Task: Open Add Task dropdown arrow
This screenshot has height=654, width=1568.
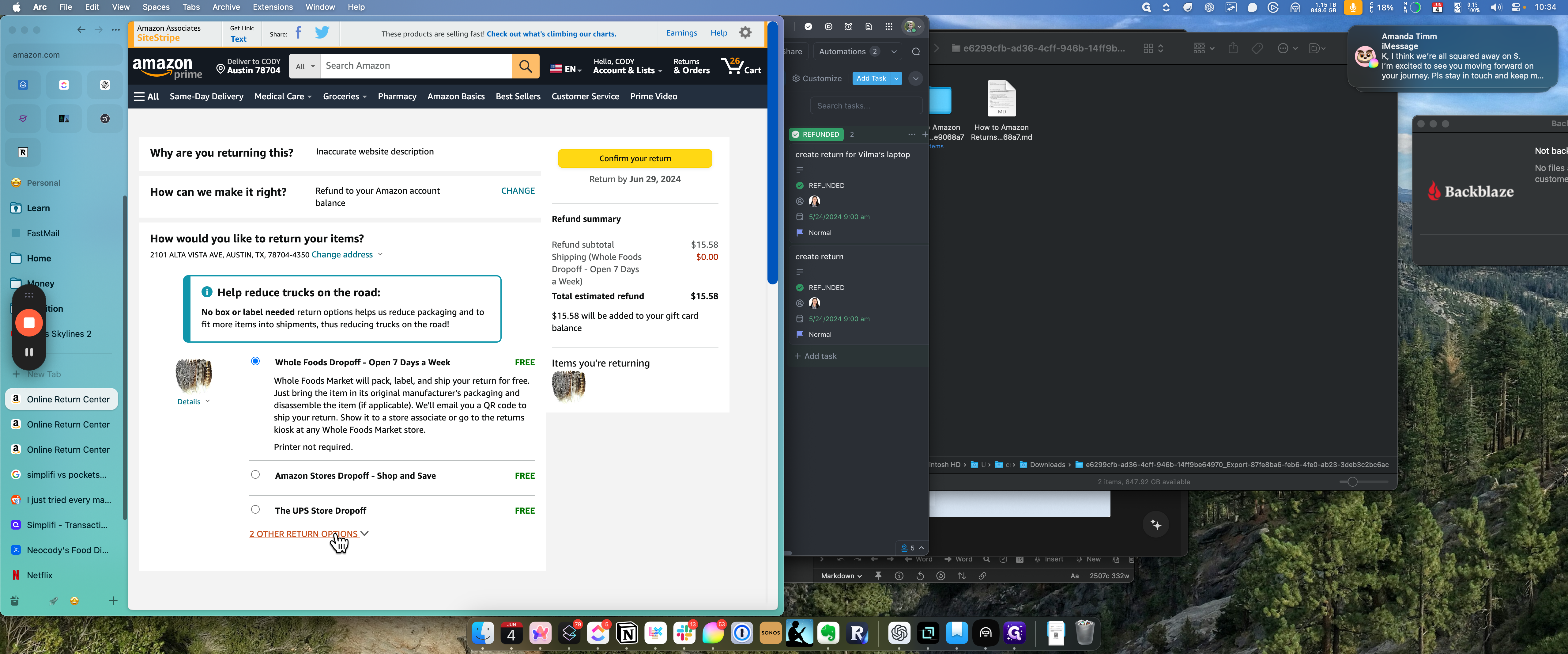Action: pos(896,78)
